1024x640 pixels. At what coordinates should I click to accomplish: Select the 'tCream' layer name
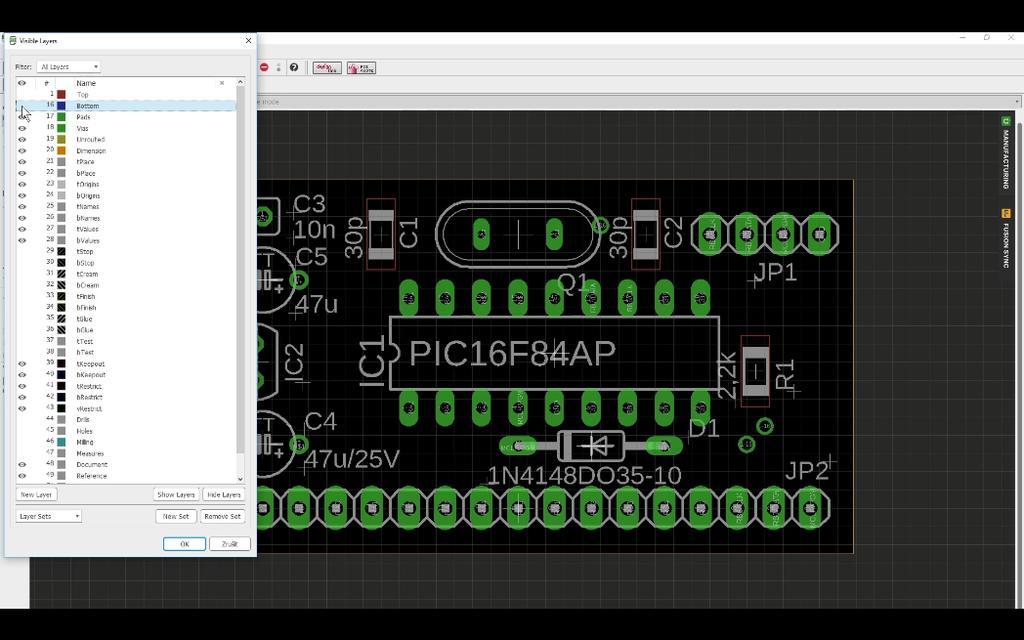(x=87, y=274)
